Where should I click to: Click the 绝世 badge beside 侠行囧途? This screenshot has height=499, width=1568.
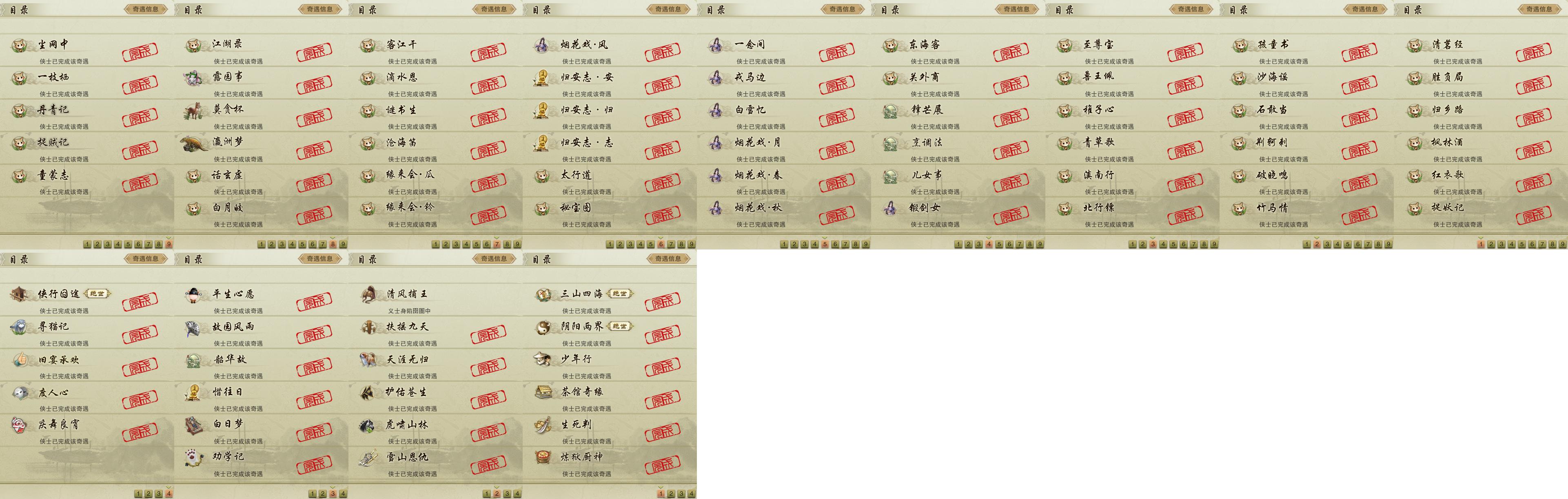click(x=97, y=294)
